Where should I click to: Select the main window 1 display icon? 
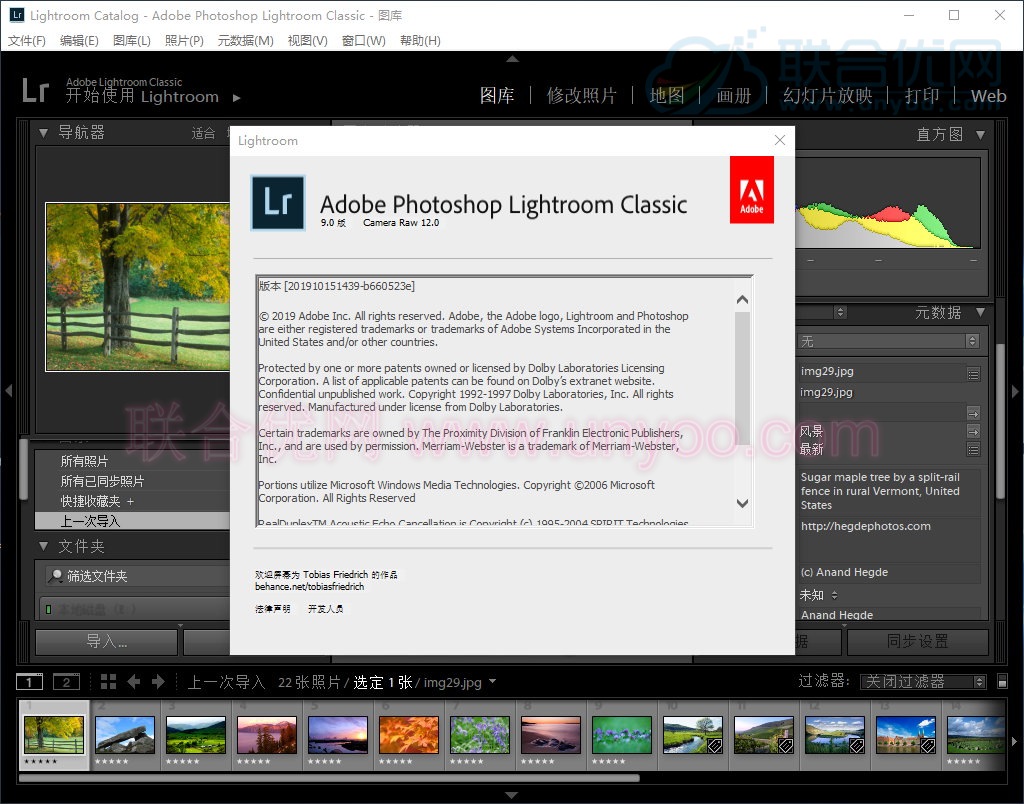click(30, 682)
